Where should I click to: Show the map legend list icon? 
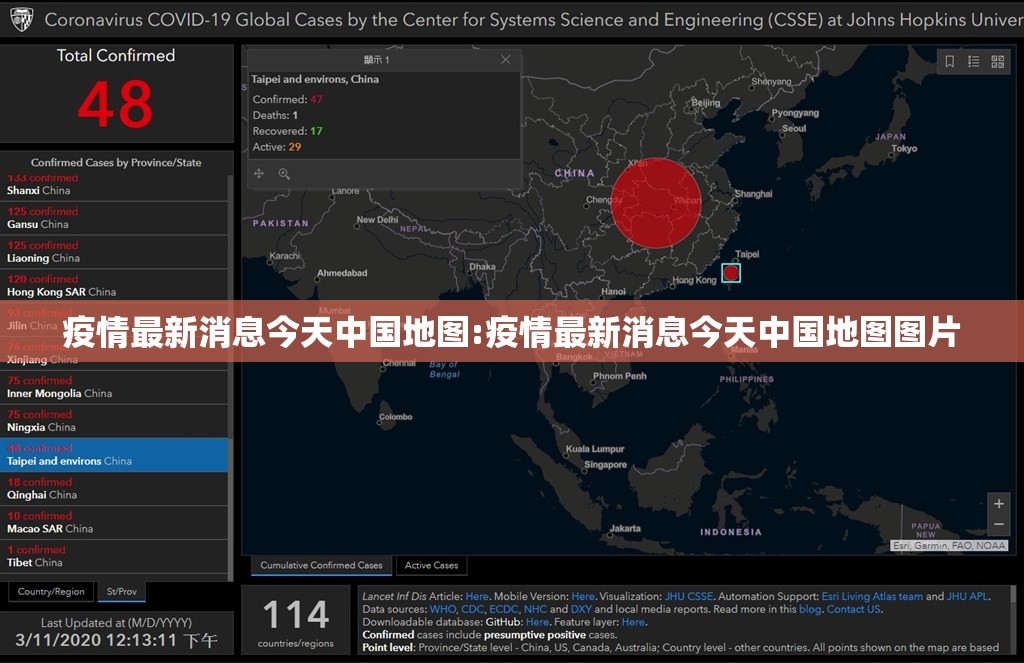click(x=973, y=62)
